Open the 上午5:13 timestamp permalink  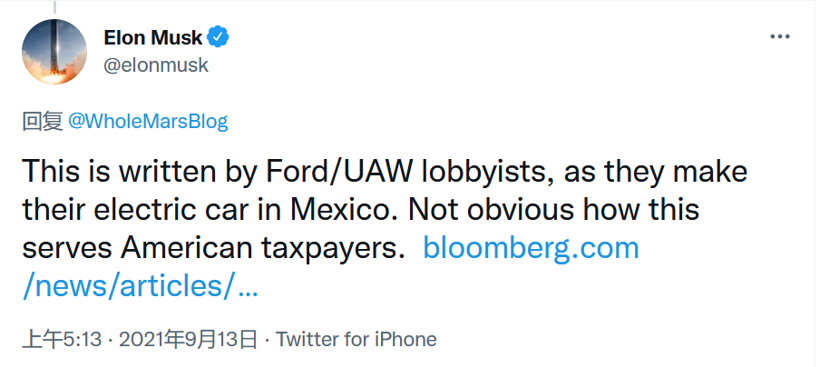pyautogui.click(x=62, y=339)
